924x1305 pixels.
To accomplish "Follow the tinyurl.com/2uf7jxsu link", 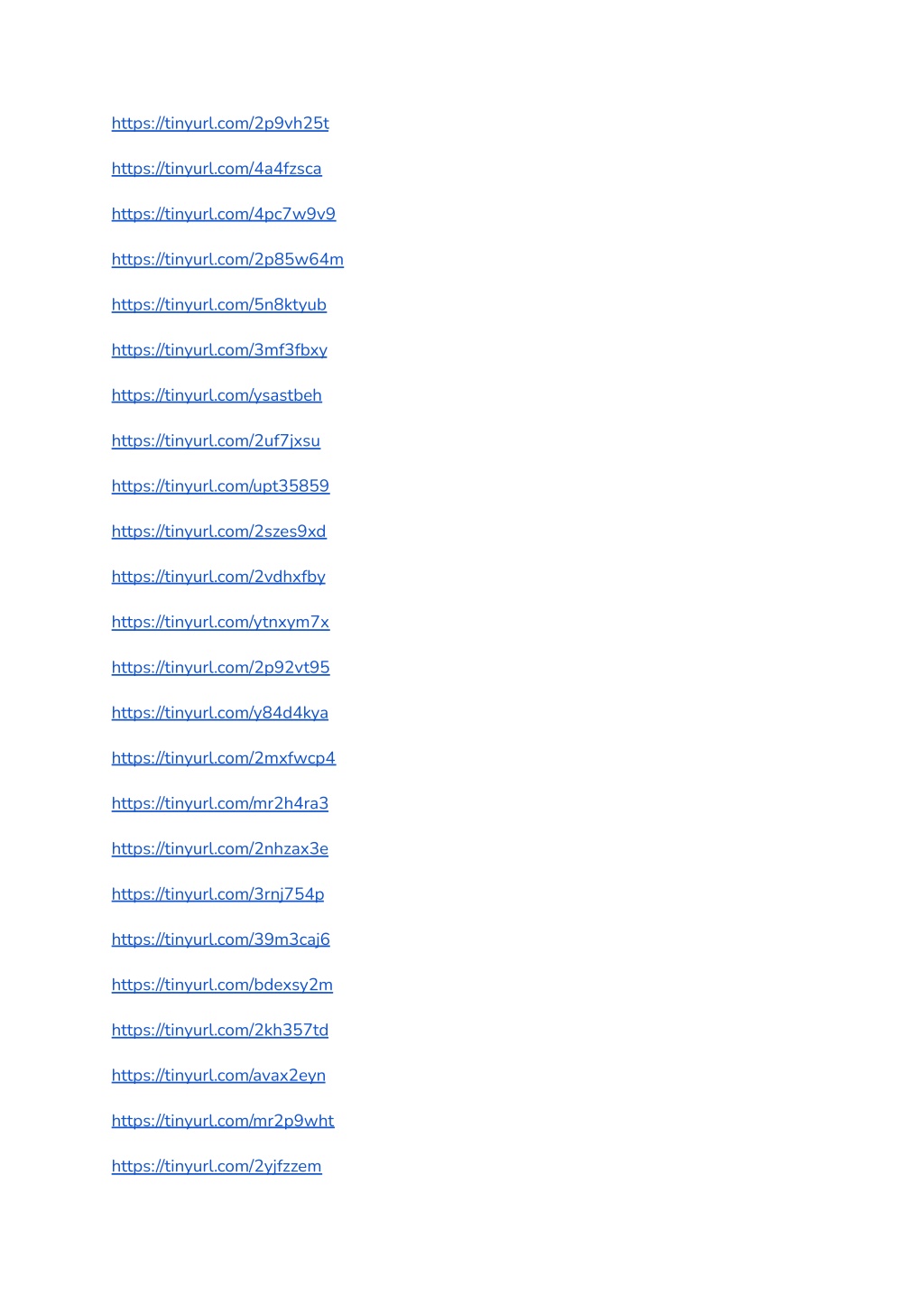I will point(216,441).
